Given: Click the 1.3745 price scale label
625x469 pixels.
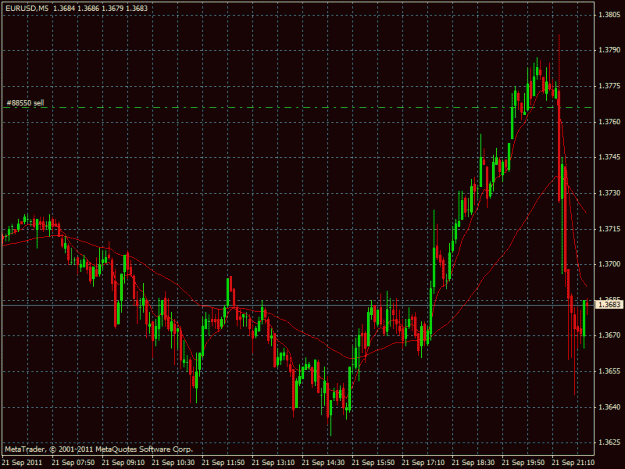Looking at the screenshot, I should 609,157.
